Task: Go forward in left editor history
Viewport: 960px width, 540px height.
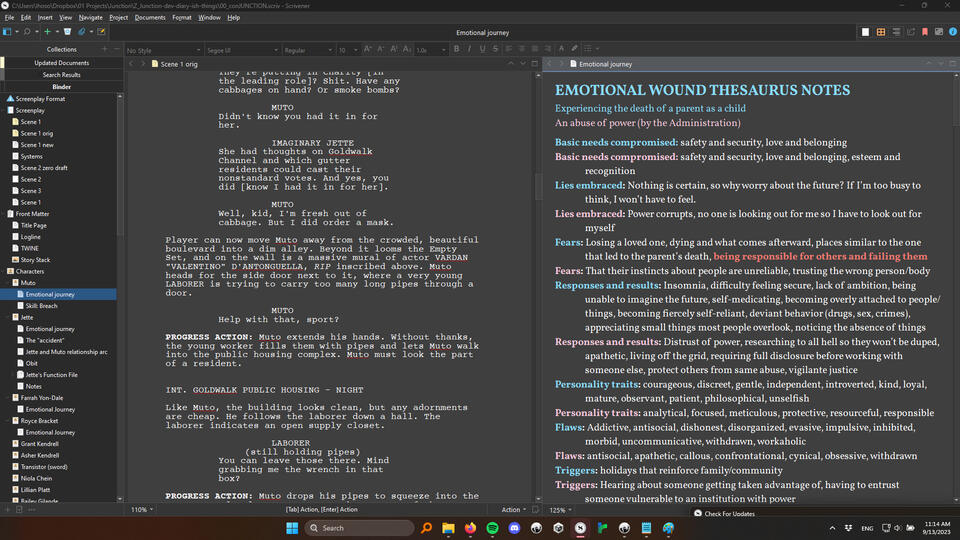Action: tap(143, 64)
